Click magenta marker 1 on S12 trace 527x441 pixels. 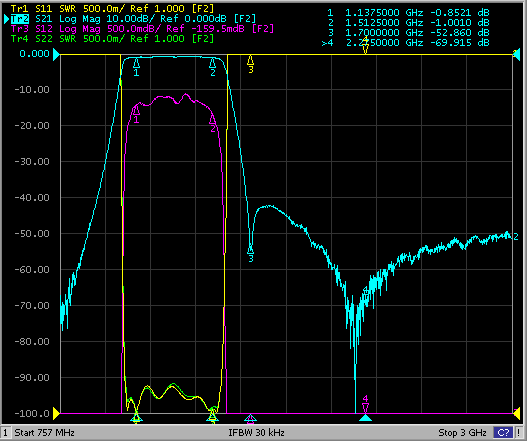pos(136,114)
